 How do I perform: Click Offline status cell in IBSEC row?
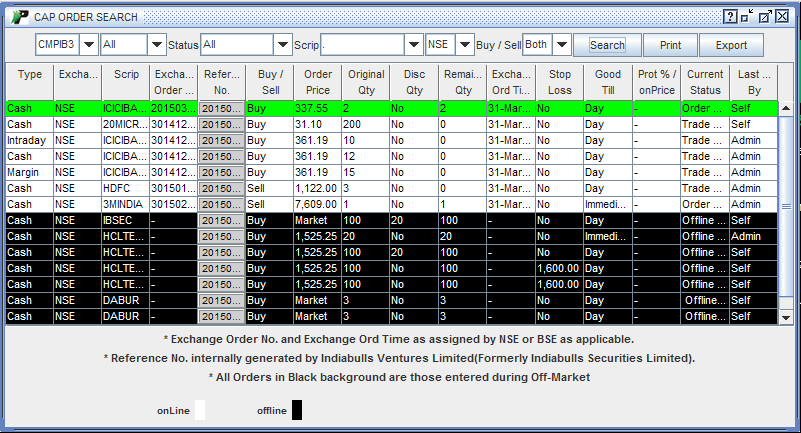(x=705, y=221)
